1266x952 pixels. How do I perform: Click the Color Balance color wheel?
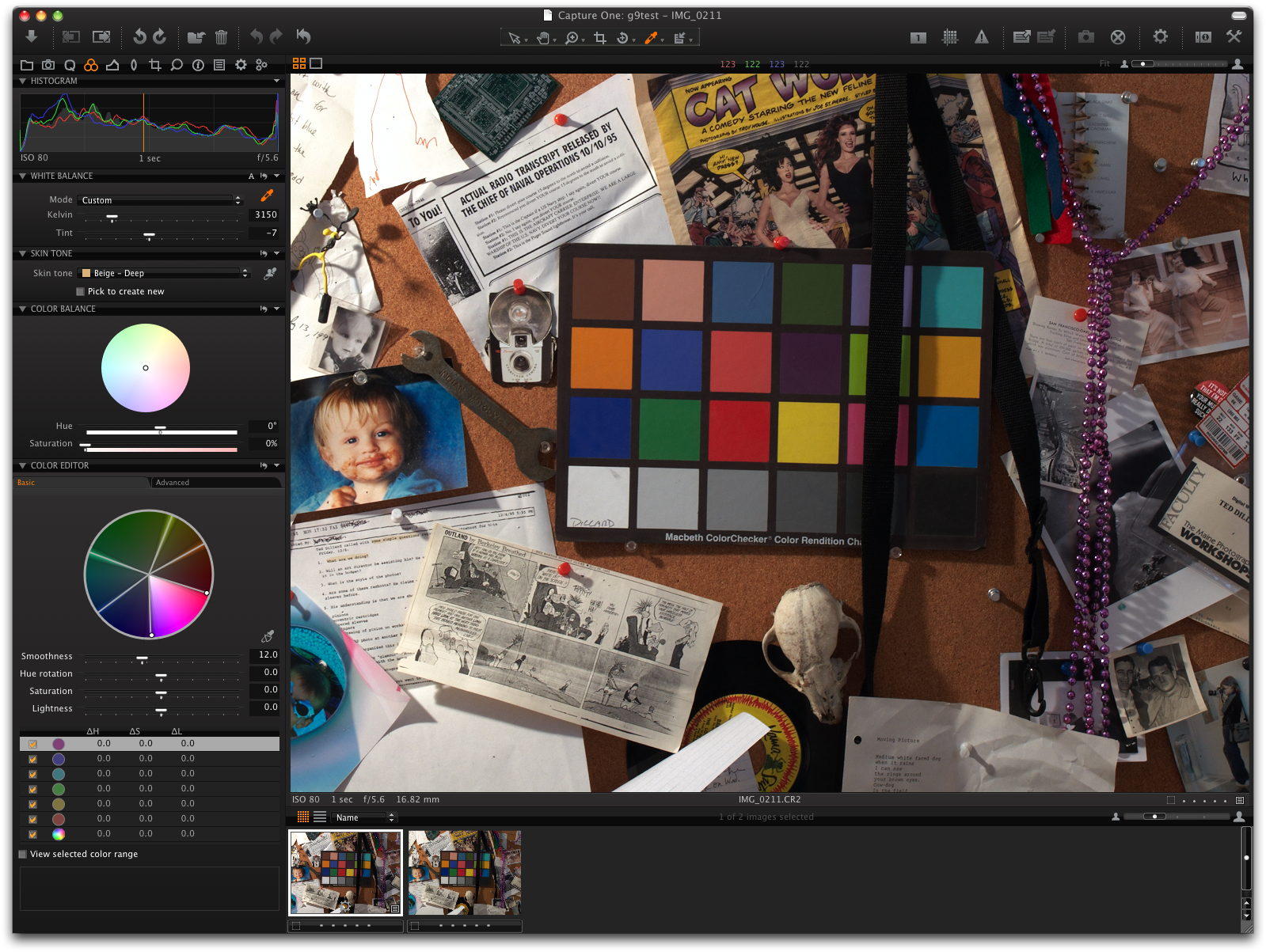[146, 368]
